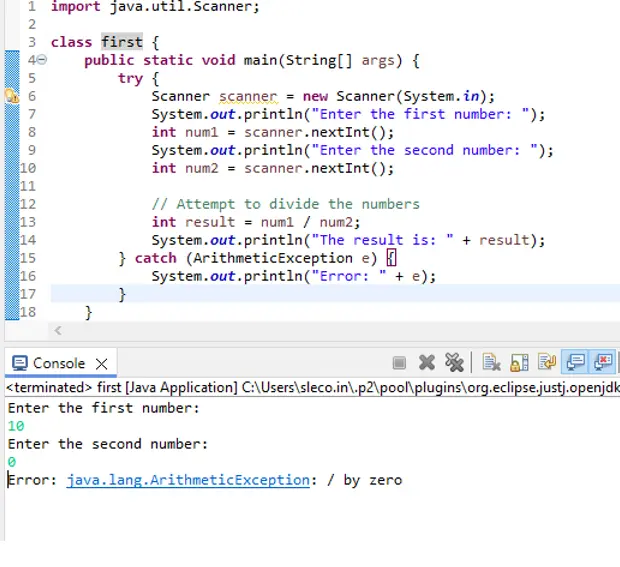Screen dimensions: 620x567
Task: Click the comment 'Attempt to divide the numbers'
Action: 298,204
